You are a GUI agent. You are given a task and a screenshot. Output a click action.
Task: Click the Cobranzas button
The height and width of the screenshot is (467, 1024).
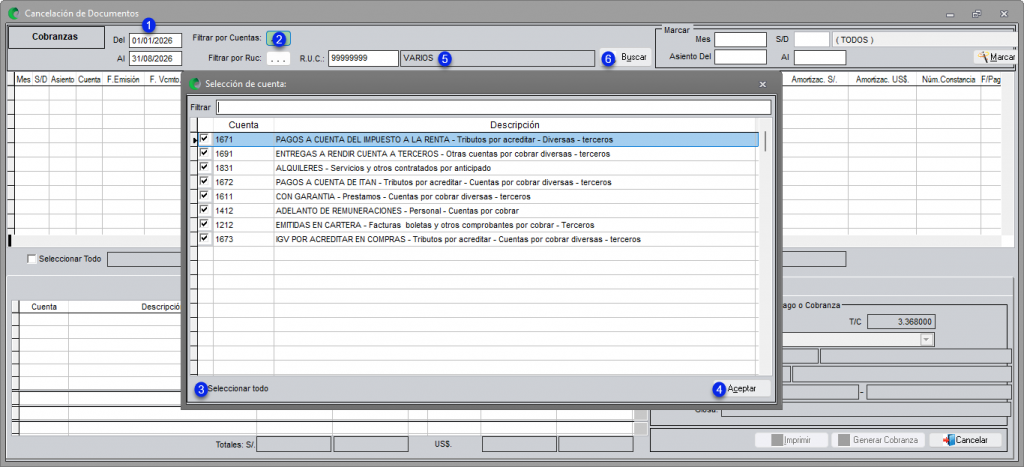click(56, 37)
